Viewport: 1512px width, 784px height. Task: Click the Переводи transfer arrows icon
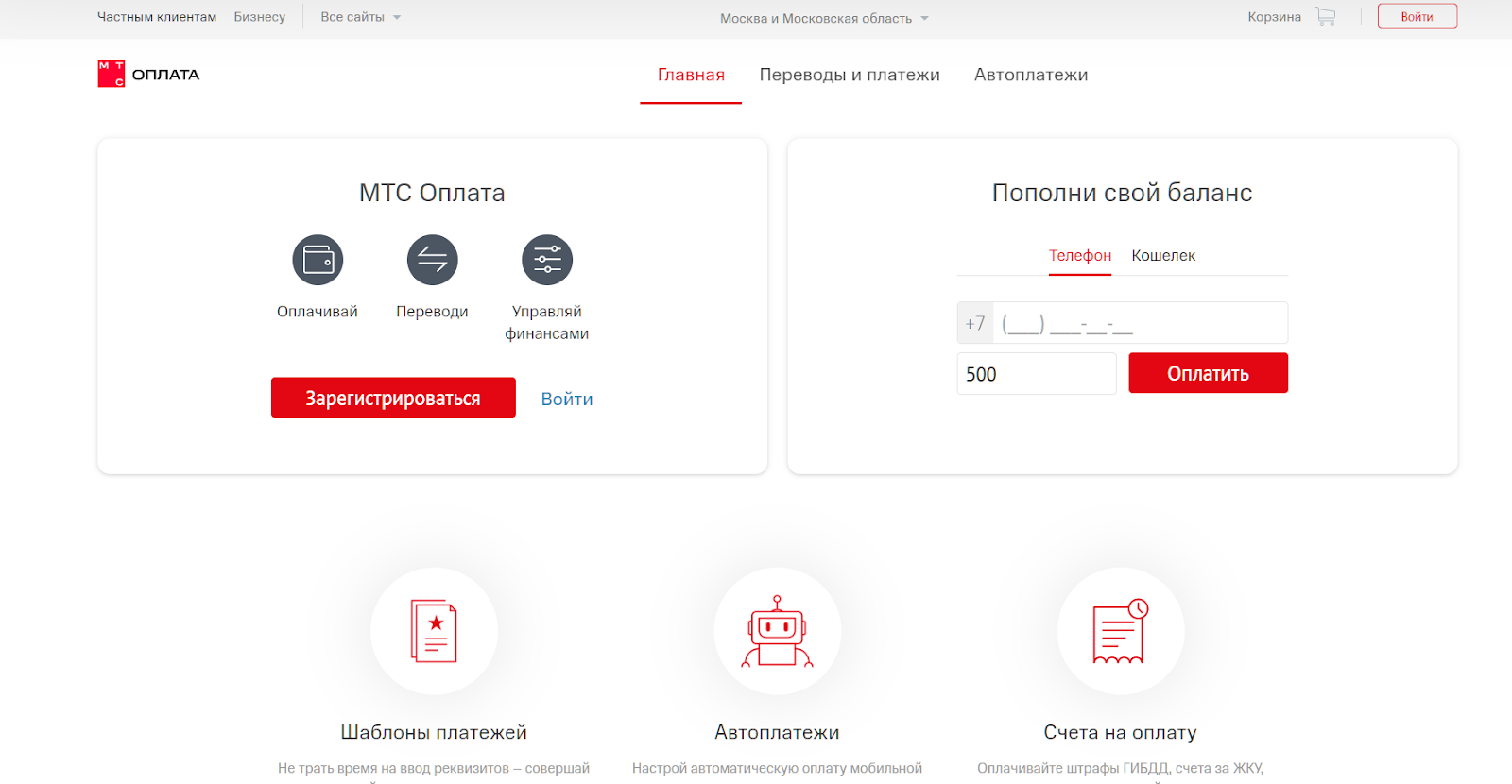pos(432,260)
